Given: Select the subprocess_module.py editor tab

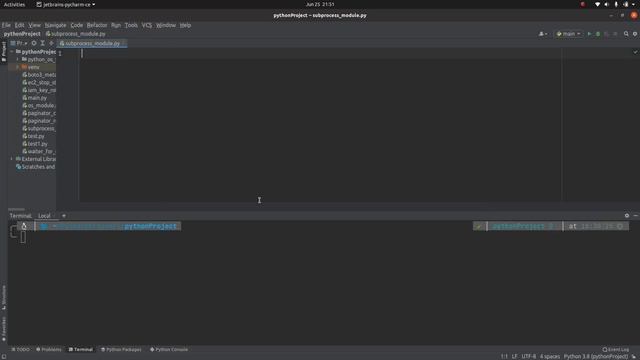Looking at the screenshot, I should (x=92, y=43).
